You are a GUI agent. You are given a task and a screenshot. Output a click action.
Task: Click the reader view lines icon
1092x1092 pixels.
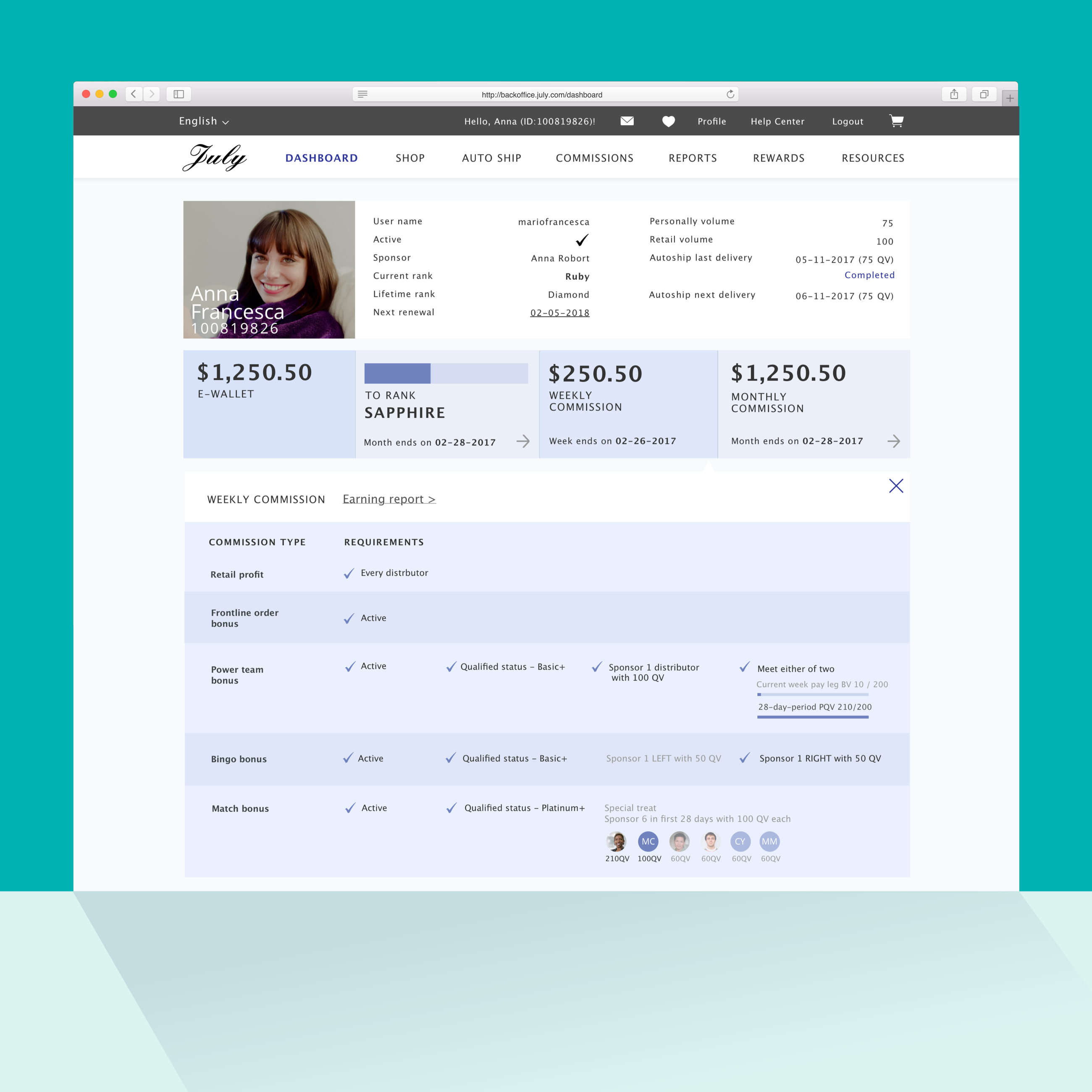363,94
